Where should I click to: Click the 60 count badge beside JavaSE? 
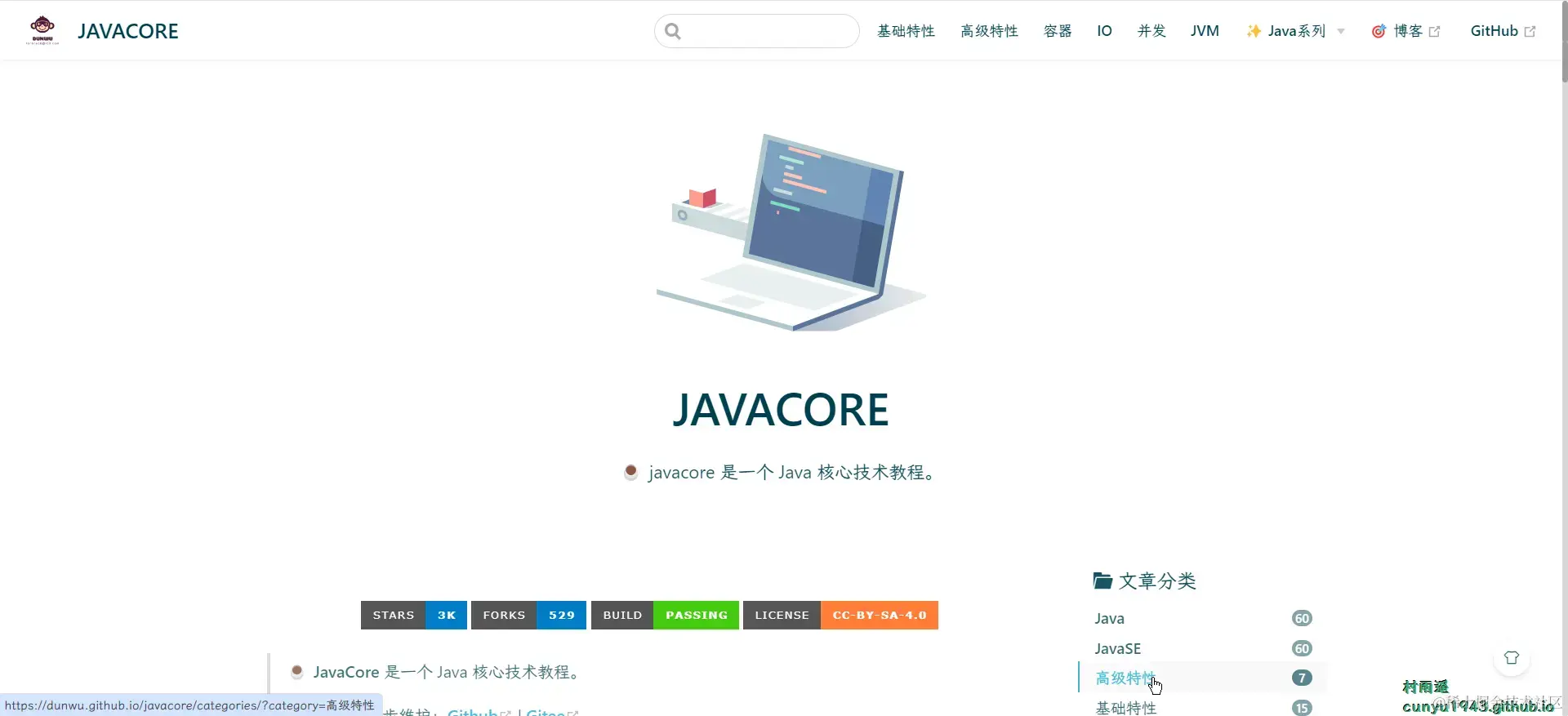(1302, 648)
